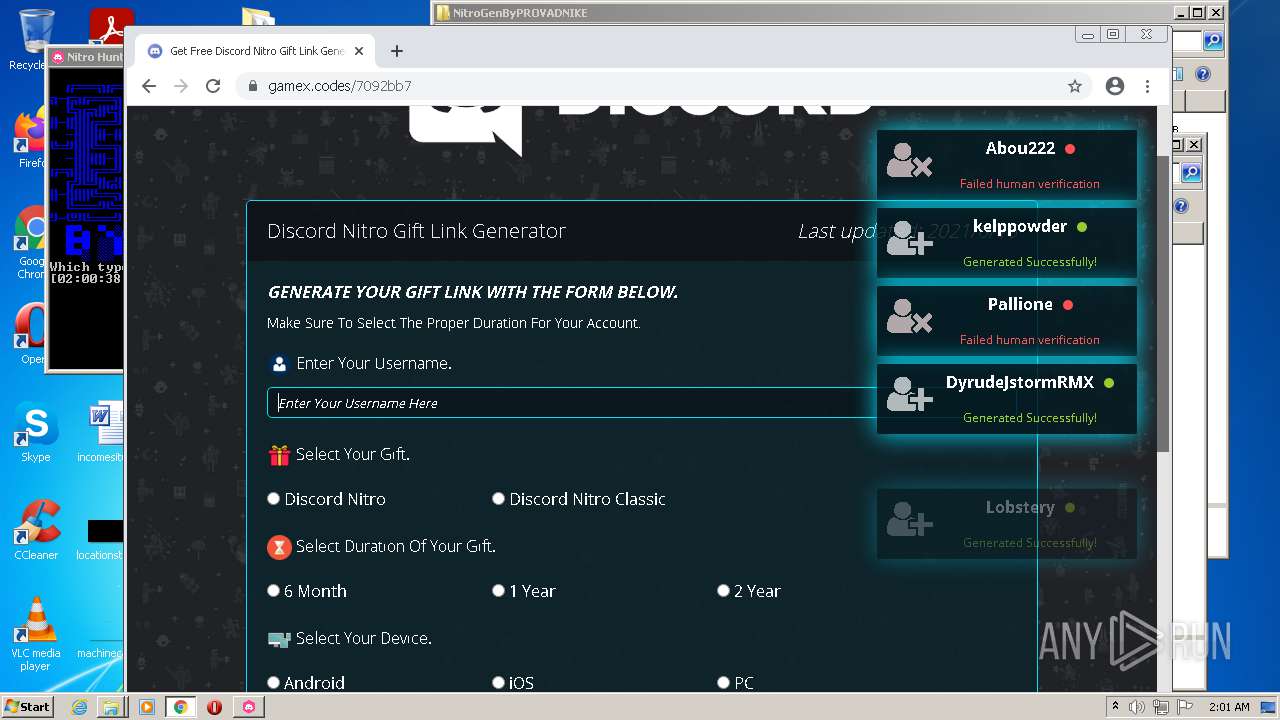
Task: Click the hourglass duration icon
Action: click(279, 547)
